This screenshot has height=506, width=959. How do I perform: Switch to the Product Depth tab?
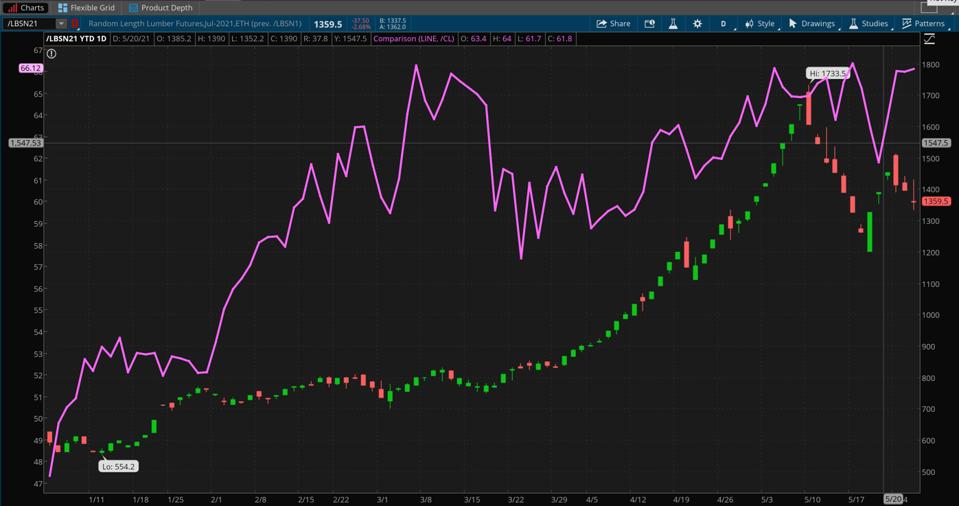click(160, 7)
